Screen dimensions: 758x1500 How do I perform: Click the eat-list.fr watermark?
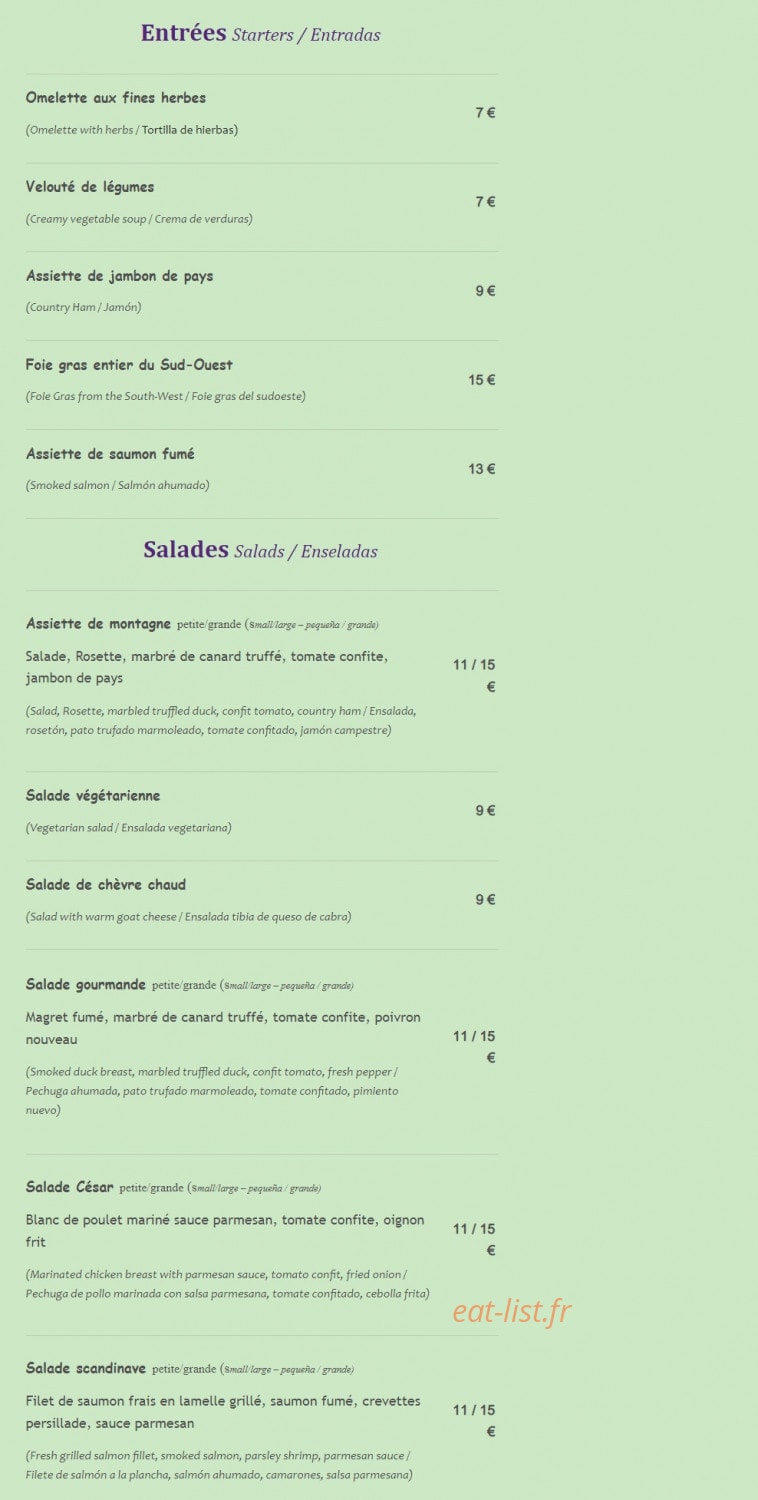click(511, 1311)
